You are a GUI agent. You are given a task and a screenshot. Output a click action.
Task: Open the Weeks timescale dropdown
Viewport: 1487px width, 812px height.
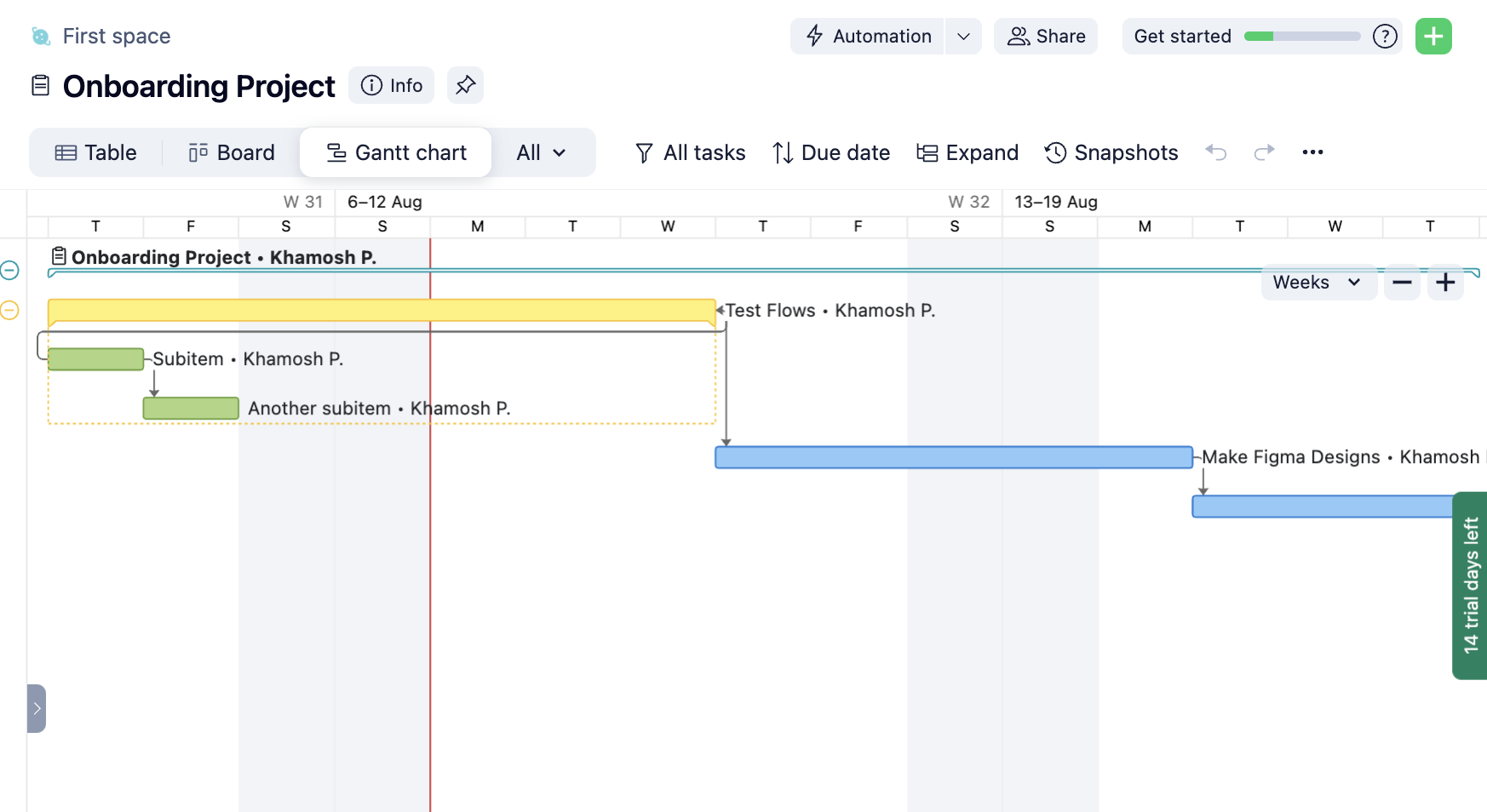1317,283
